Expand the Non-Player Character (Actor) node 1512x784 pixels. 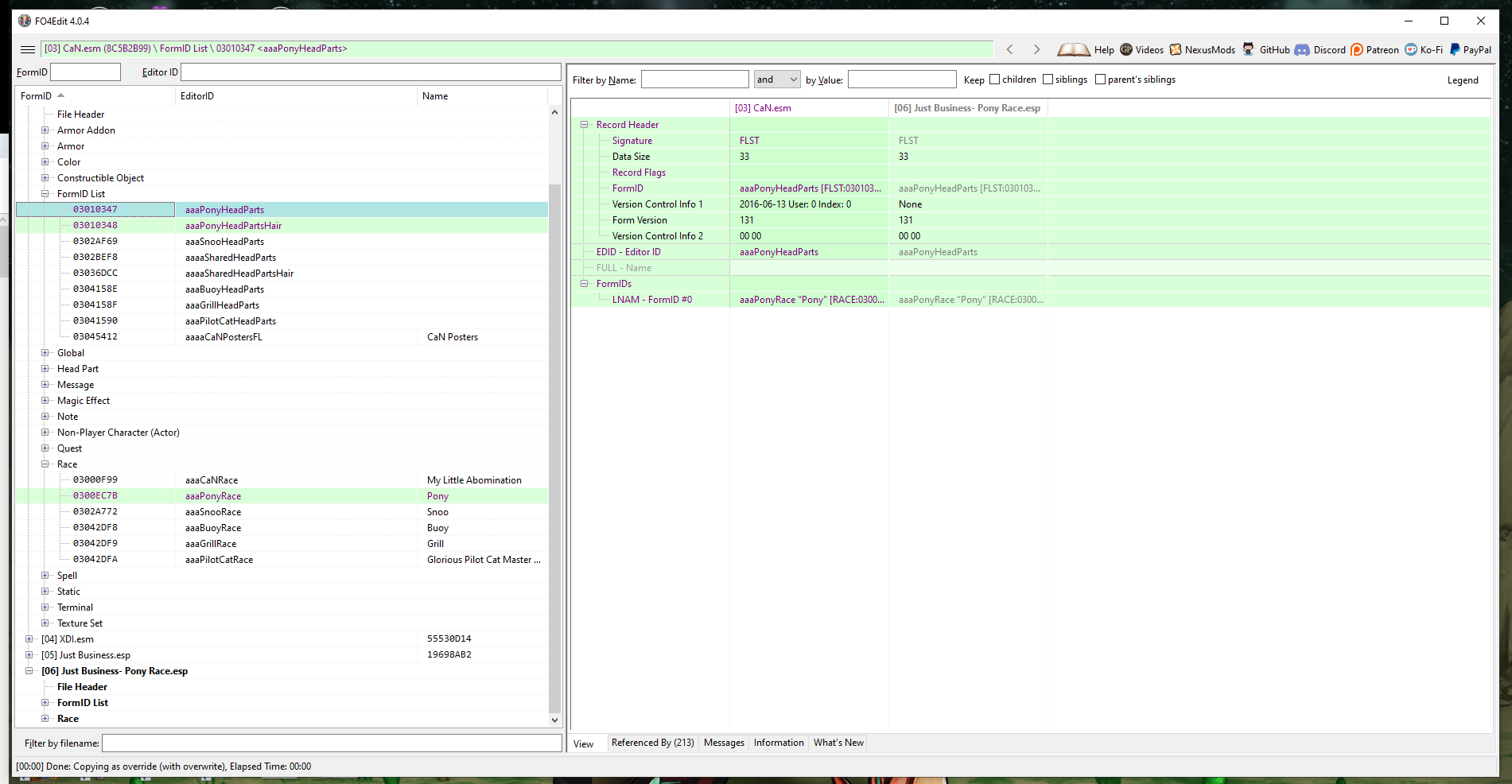click(x=45, y=433)
